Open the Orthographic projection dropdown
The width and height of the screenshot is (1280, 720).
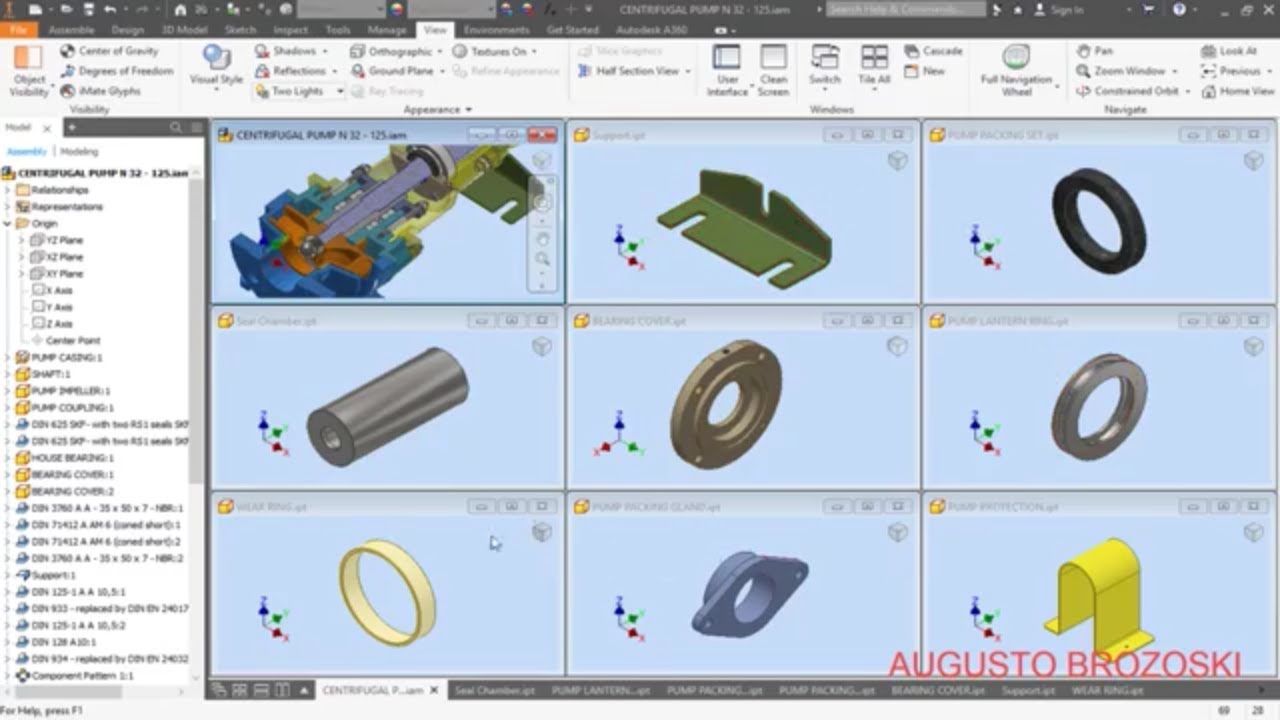(397, 51)
